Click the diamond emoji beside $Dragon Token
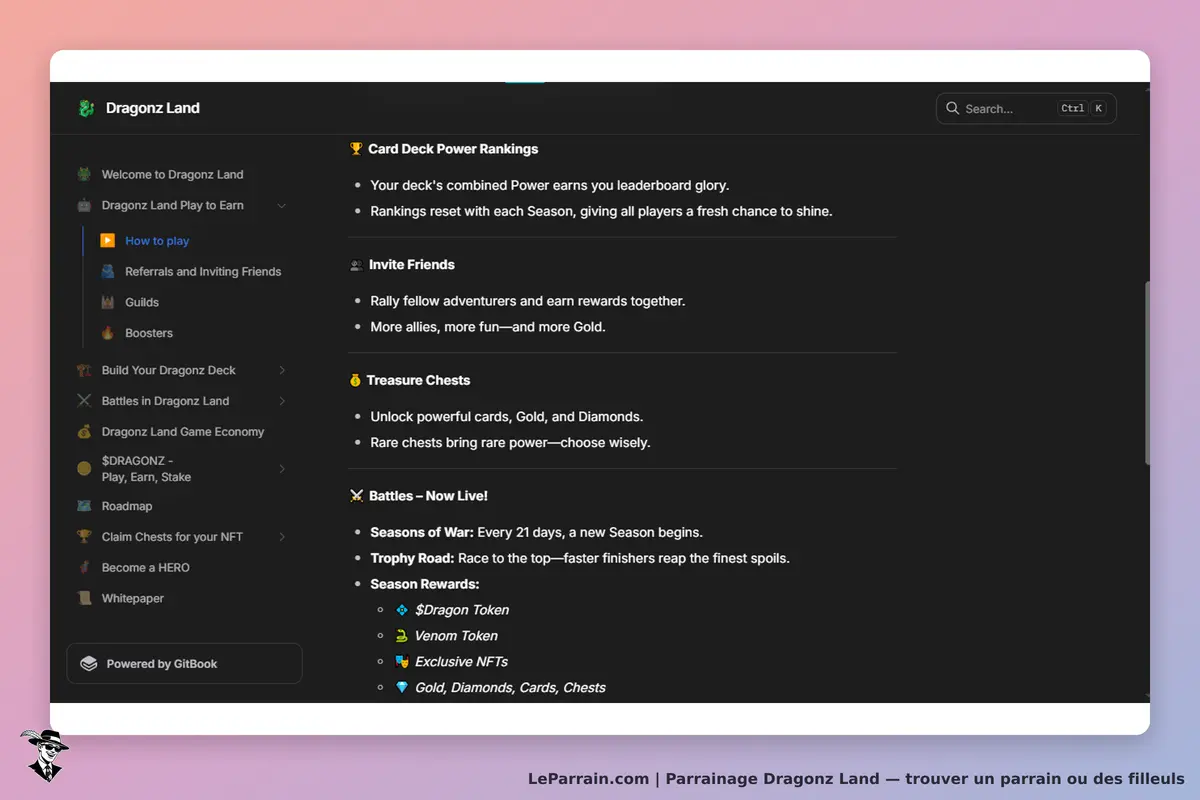1200x800 pixels. [402, 610]
